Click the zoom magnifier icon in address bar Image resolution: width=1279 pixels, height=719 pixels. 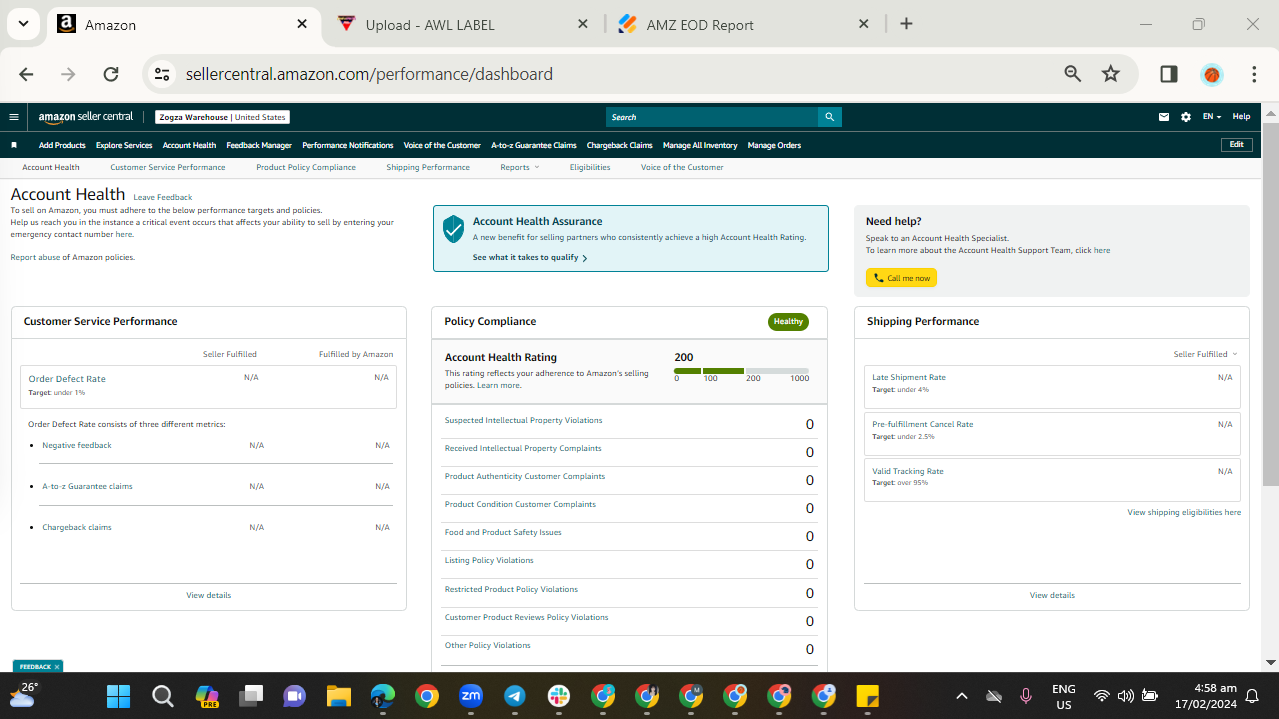pos(1073,74)
